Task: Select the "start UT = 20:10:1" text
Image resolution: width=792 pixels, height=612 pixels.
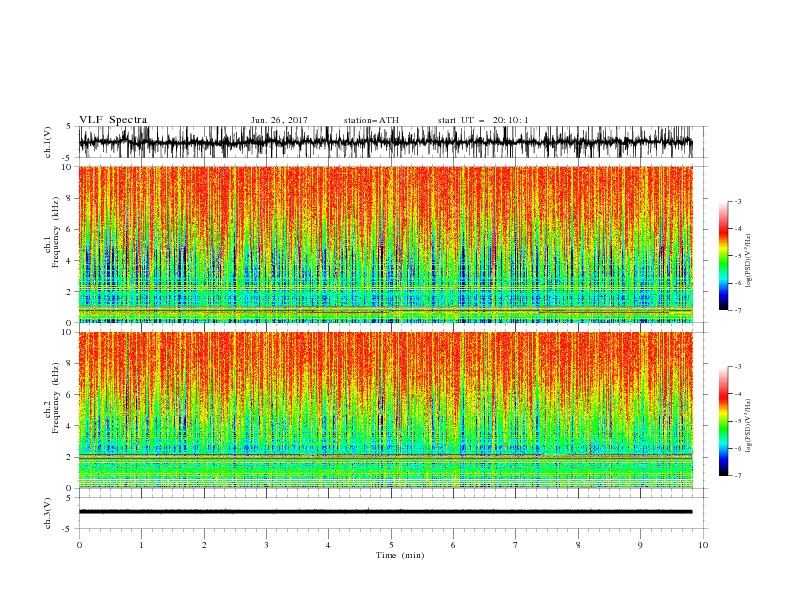Action: 483,120
